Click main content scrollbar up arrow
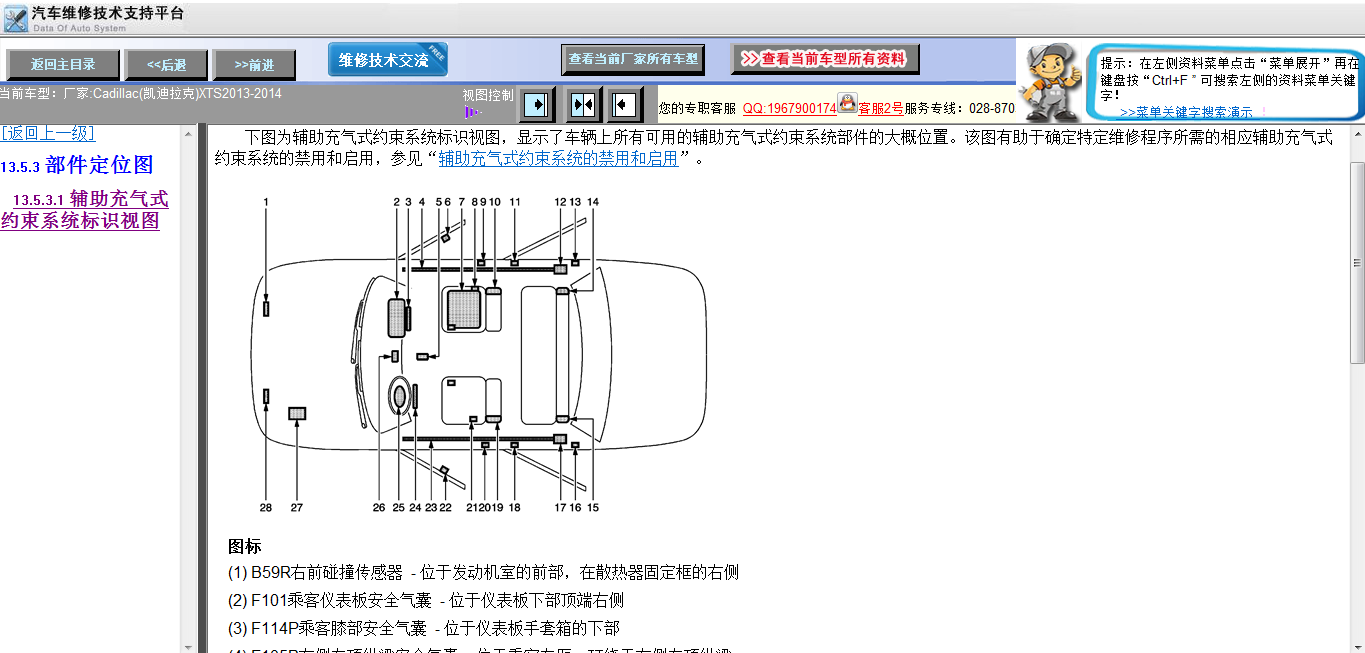Viewport: 1365px width, 653px height. (x=1357, y=134)
